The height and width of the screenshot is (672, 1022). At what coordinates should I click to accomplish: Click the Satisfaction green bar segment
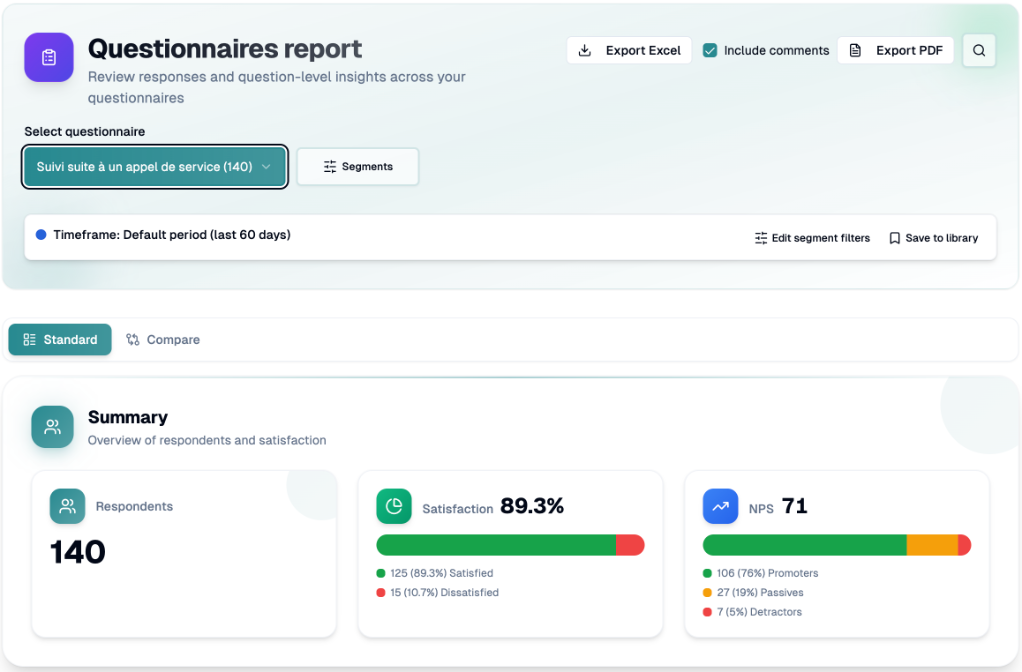click(496, 545)
